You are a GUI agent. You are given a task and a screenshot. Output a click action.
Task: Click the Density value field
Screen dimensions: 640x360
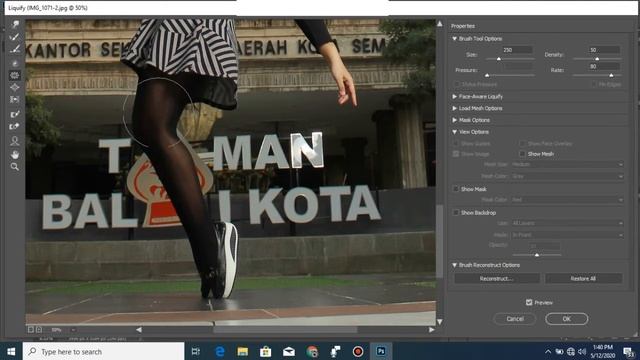604,50
